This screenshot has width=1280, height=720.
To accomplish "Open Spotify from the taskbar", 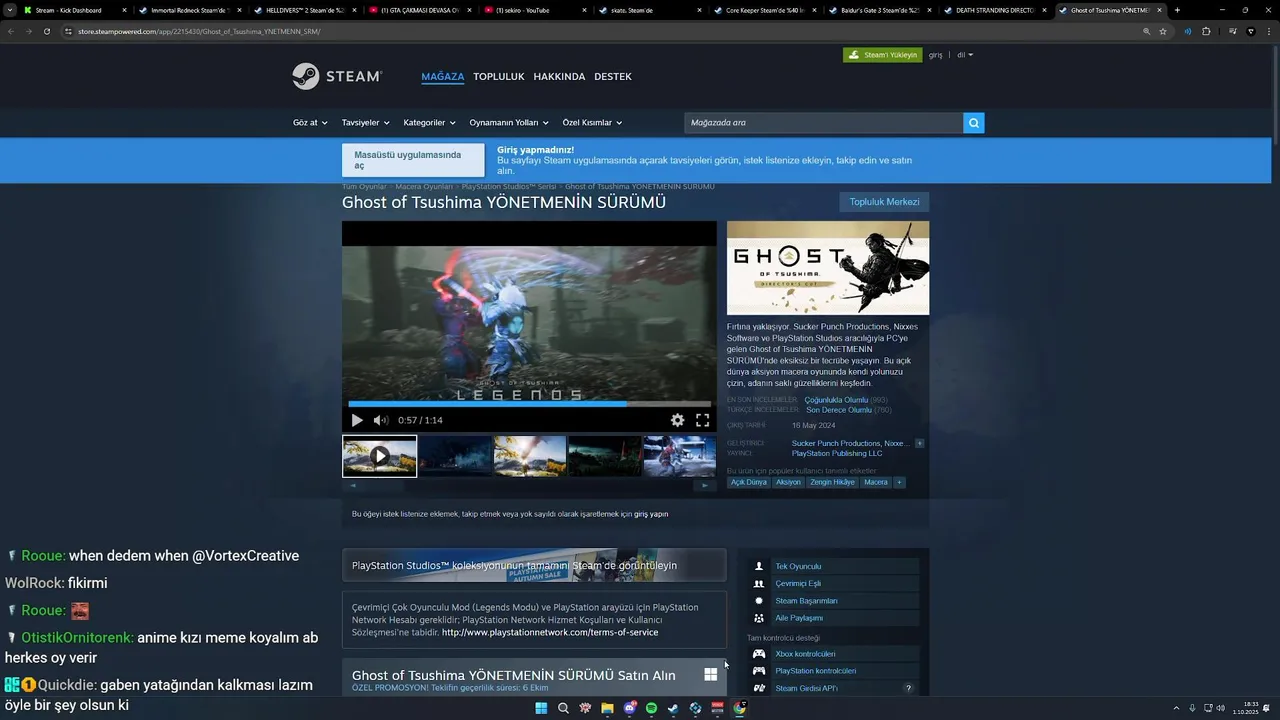I will coord(651,708).
